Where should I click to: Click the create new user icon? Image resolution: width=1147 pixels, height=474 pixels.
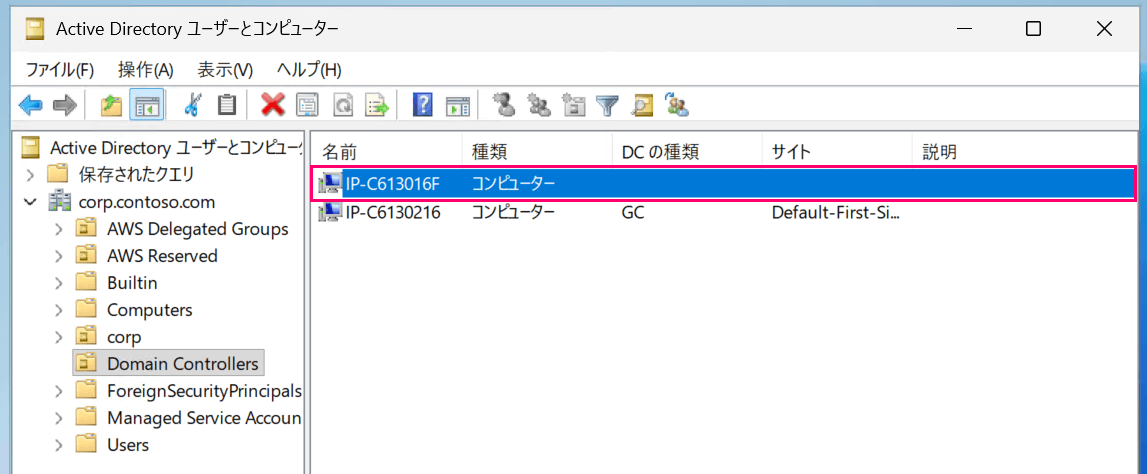click(503, 105)
